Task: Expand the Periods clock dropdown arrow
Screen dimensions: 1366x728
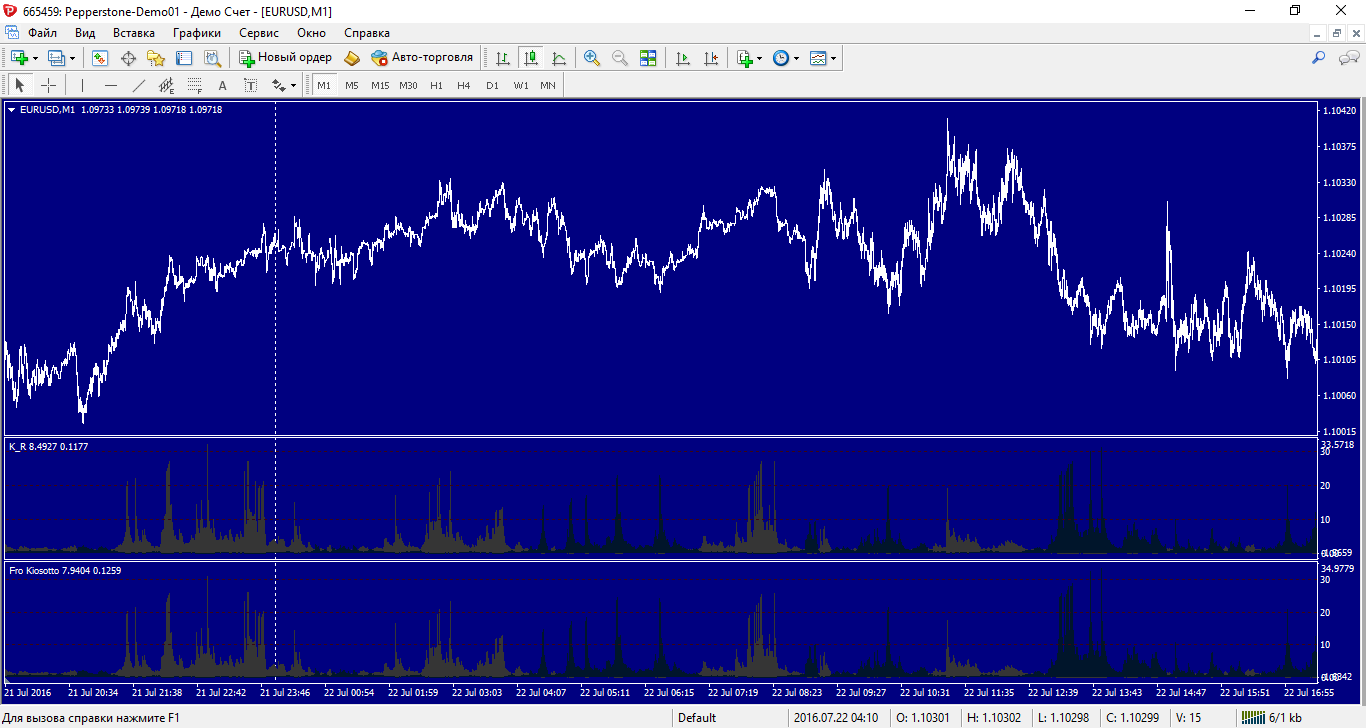Action: 797,58
